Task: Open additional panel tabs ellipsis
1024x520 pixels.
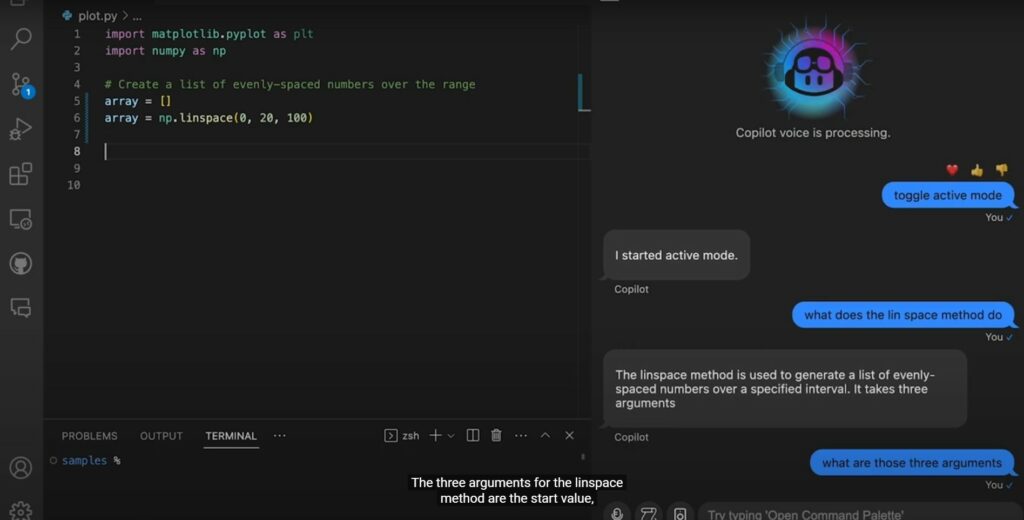Action: (x=280, y=436)
